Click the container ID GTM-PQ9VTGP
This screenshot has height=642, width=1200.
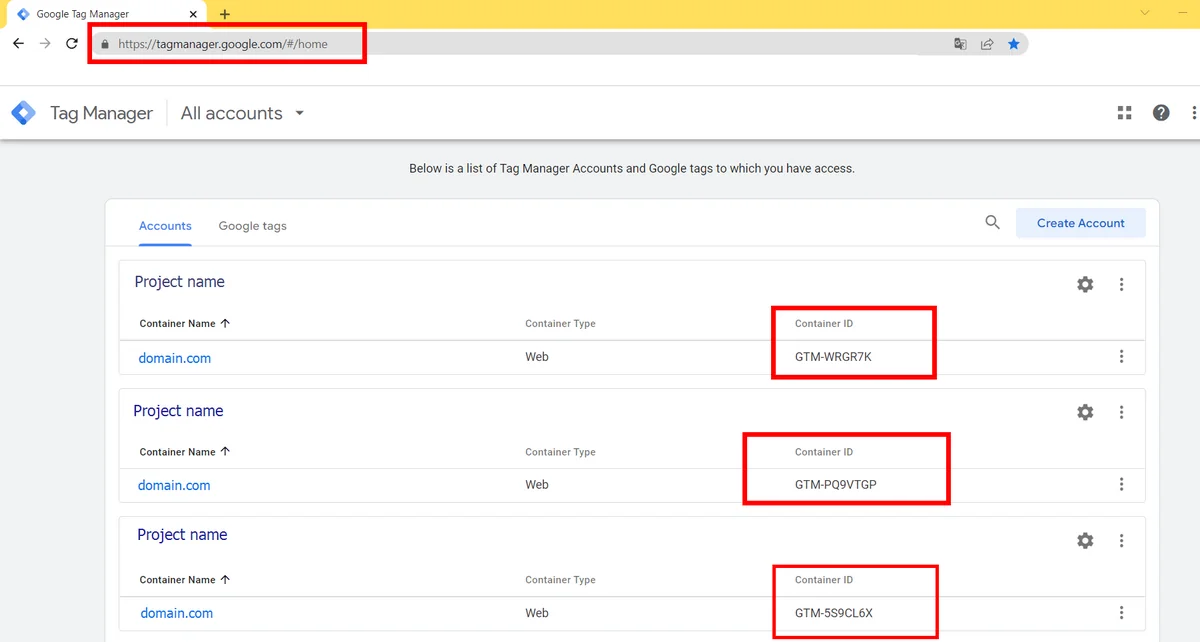(x=836, y=485)
